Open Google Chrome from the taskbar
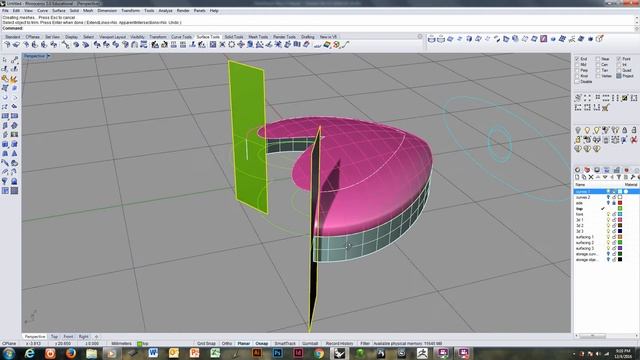This screenshot has width=640, height=360. point(319,353)
